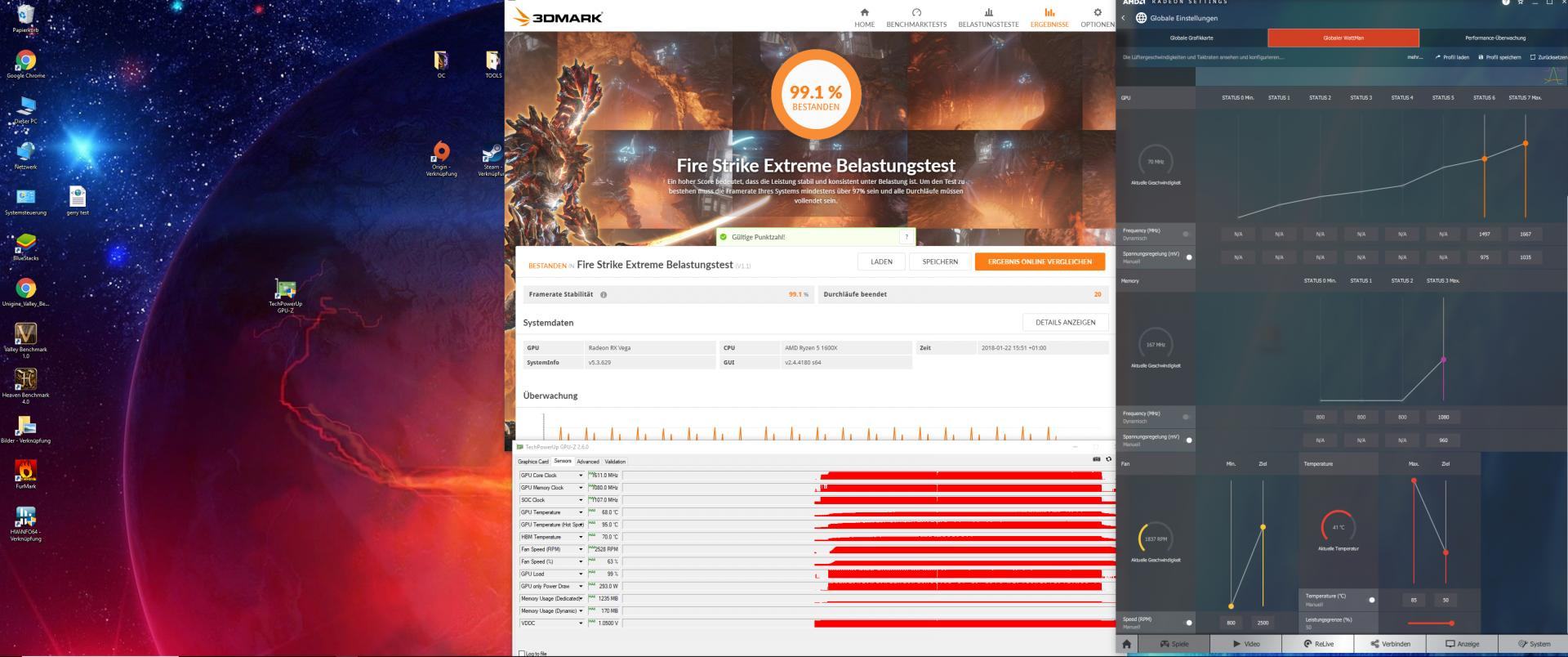Click the Laden button in 3DMark
The image size is (1568, 657).
coord(881,261)
